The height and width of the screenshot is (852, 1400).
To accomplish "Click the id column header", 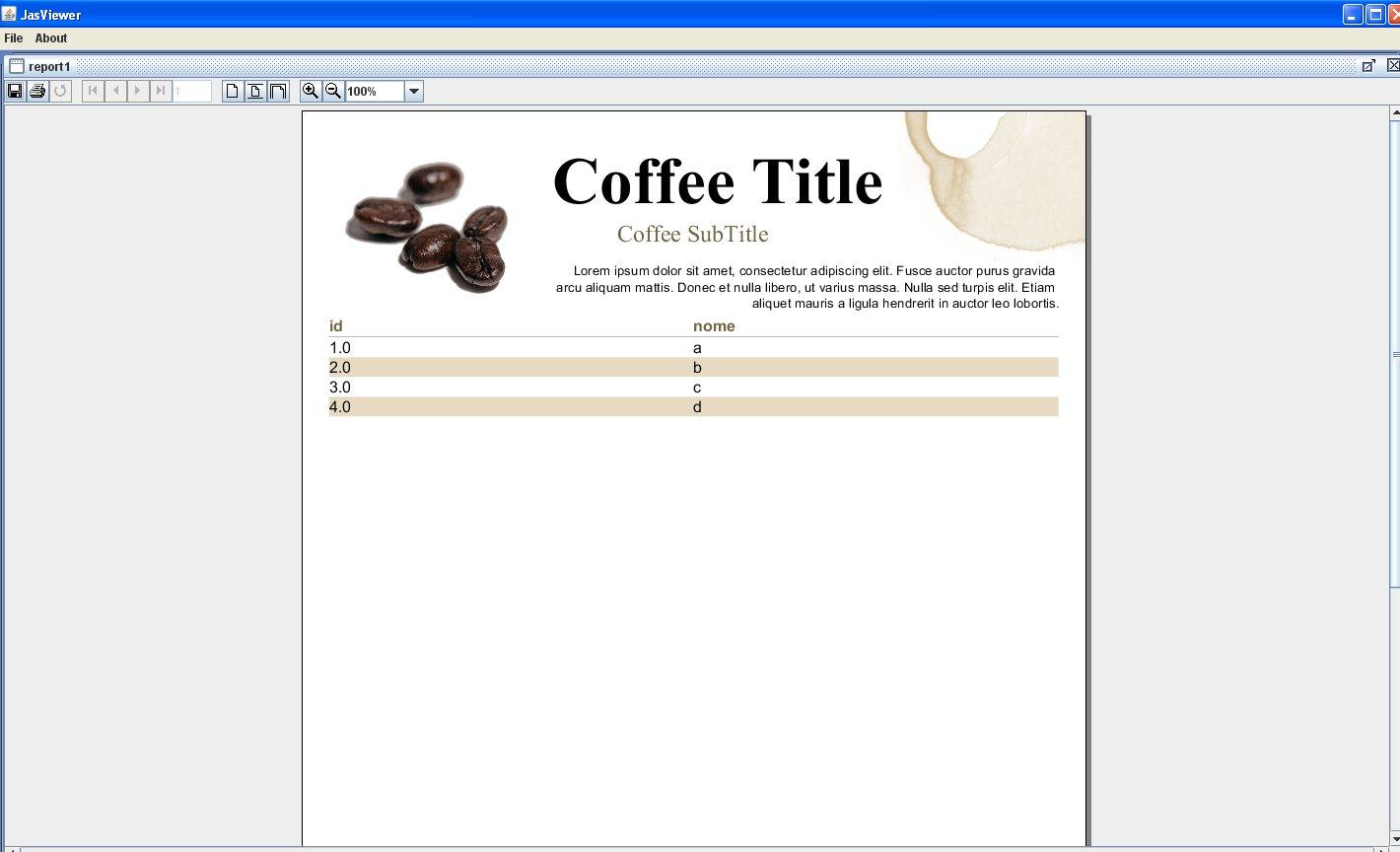I will (336, 326).
